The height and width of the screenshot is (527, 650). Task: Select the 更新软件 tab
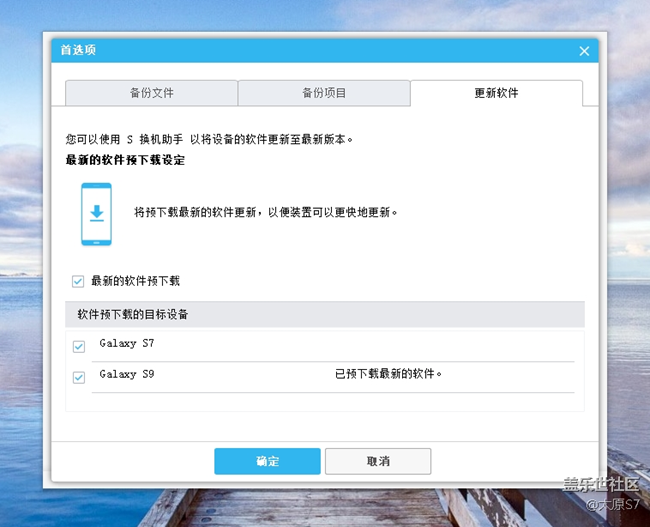[496, 93]
